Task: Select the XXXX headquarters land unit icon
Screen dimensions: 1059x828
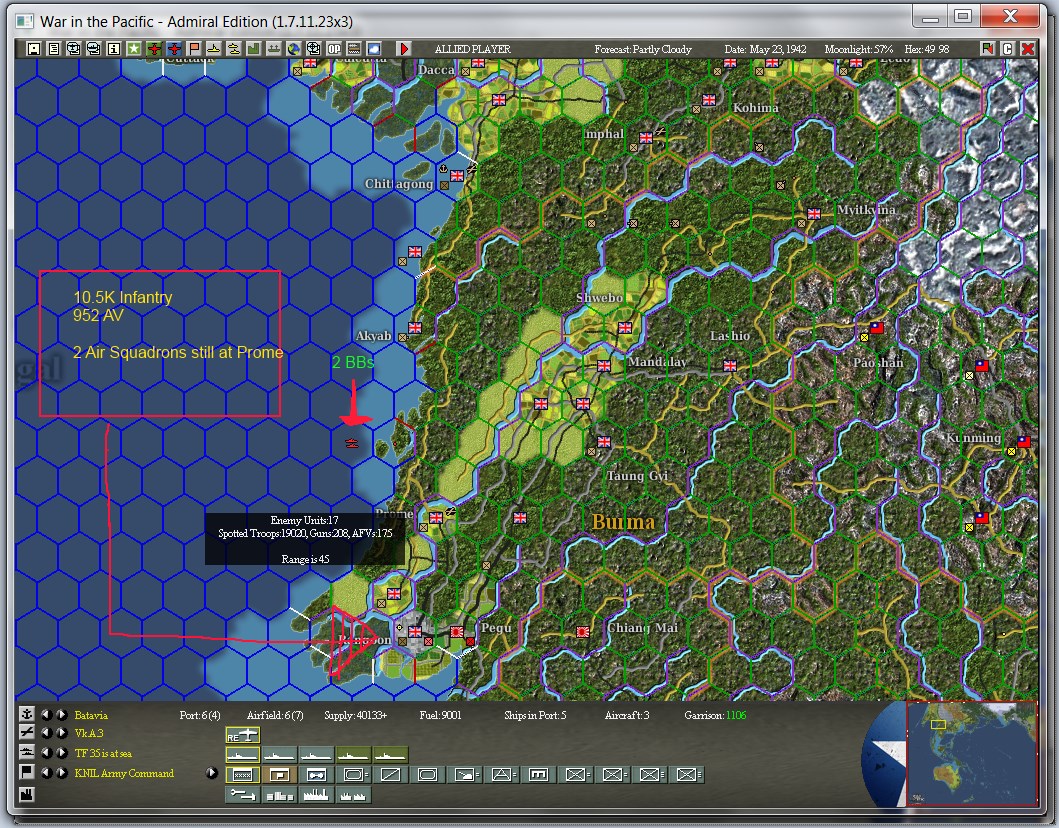Action: coord(242,774)
